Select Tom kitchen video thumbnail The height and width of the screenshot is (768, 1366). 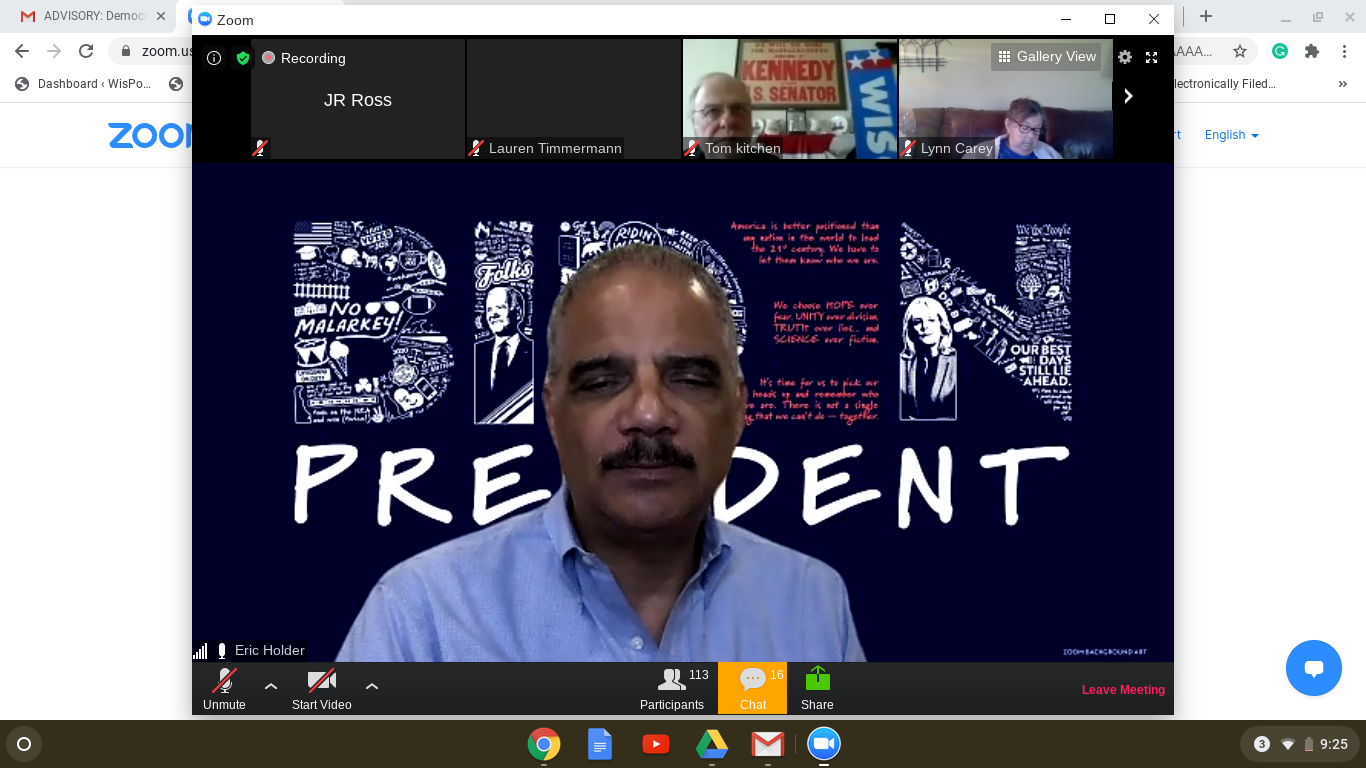coord(790,99)
